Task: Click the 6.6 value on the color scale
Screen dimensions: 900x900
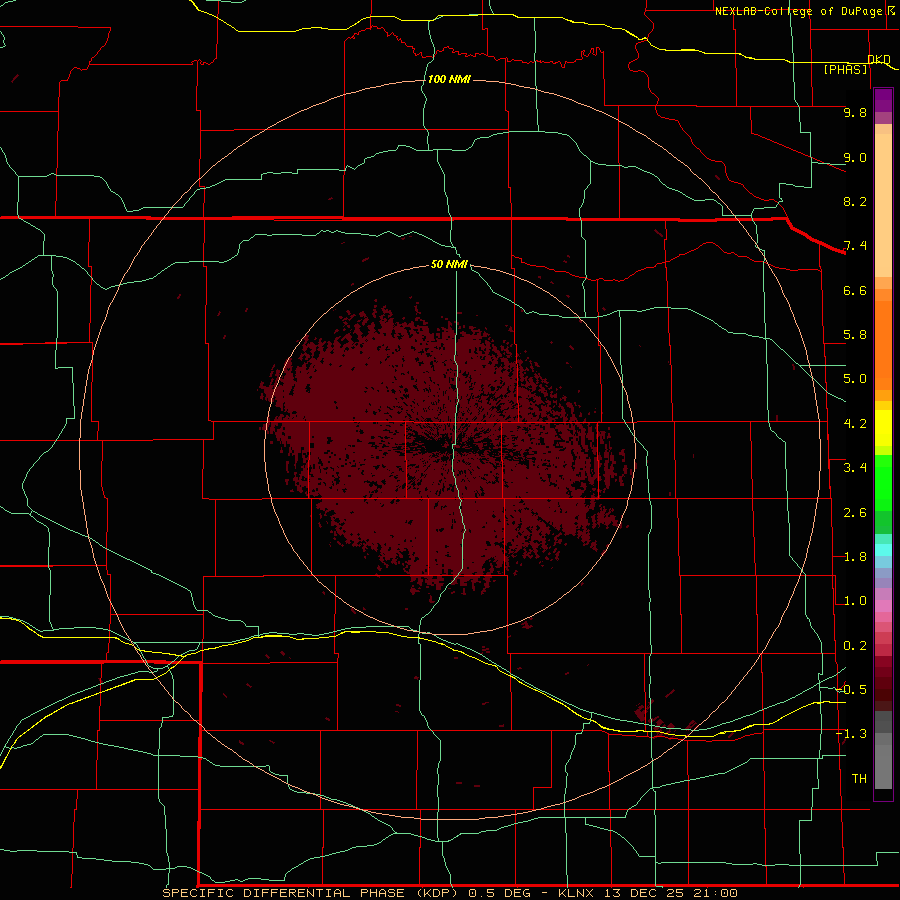Action: (x=855, y=290)
